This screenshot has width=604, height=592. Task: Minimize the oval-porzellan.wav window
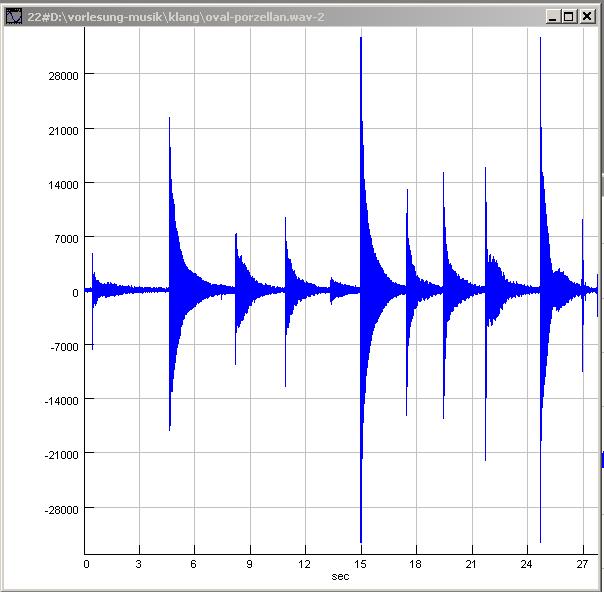553,16
